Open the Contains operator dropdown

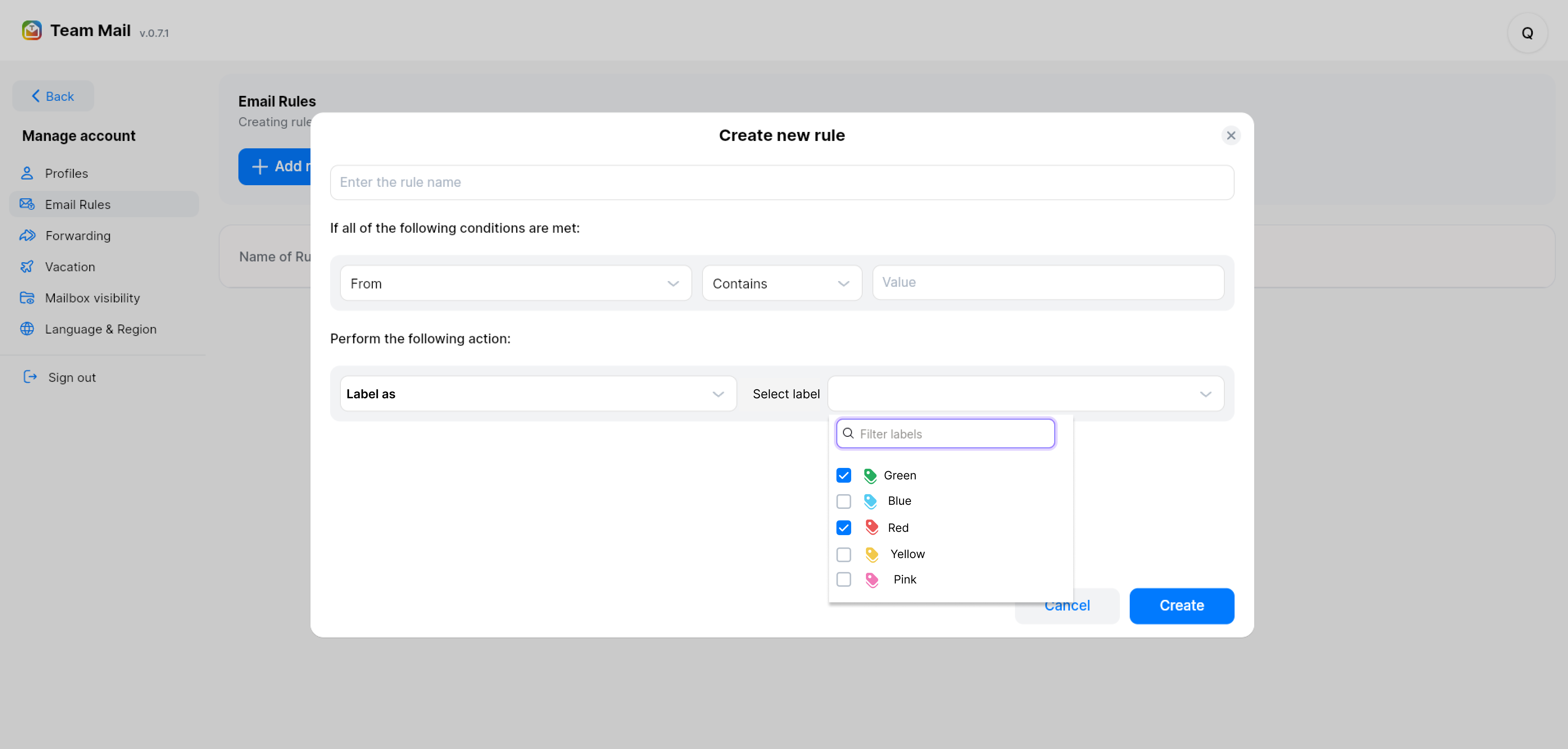pyautogui.click(x=782, y=283)
